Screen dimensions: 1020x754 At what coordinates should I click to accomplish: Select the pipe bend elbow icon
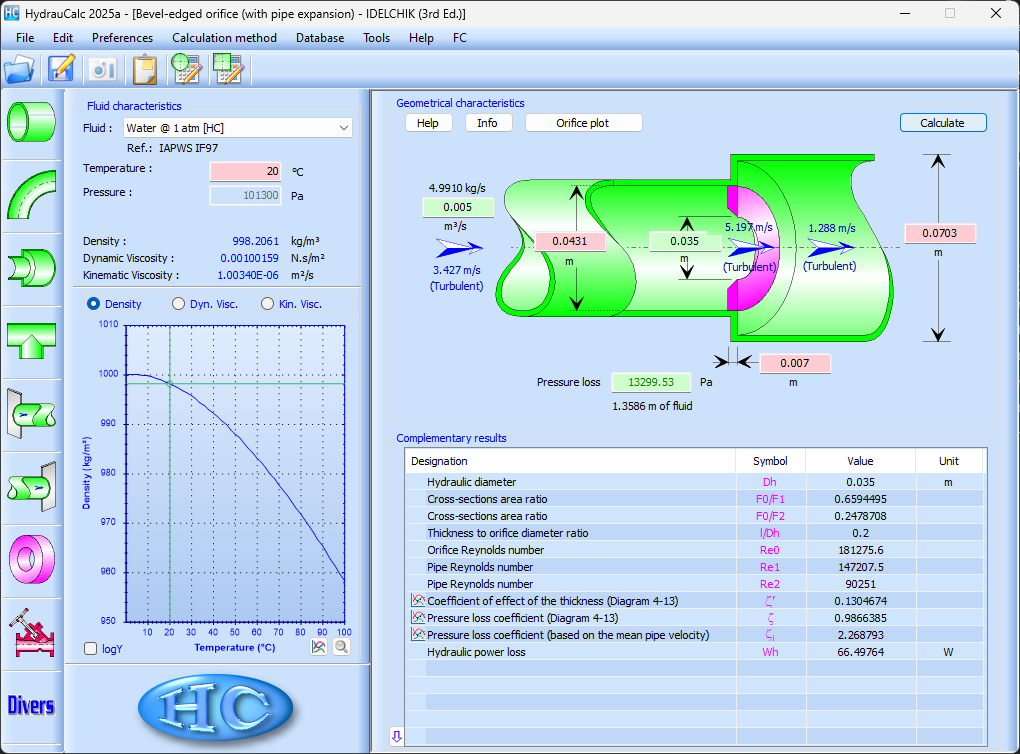click(31, 194)
